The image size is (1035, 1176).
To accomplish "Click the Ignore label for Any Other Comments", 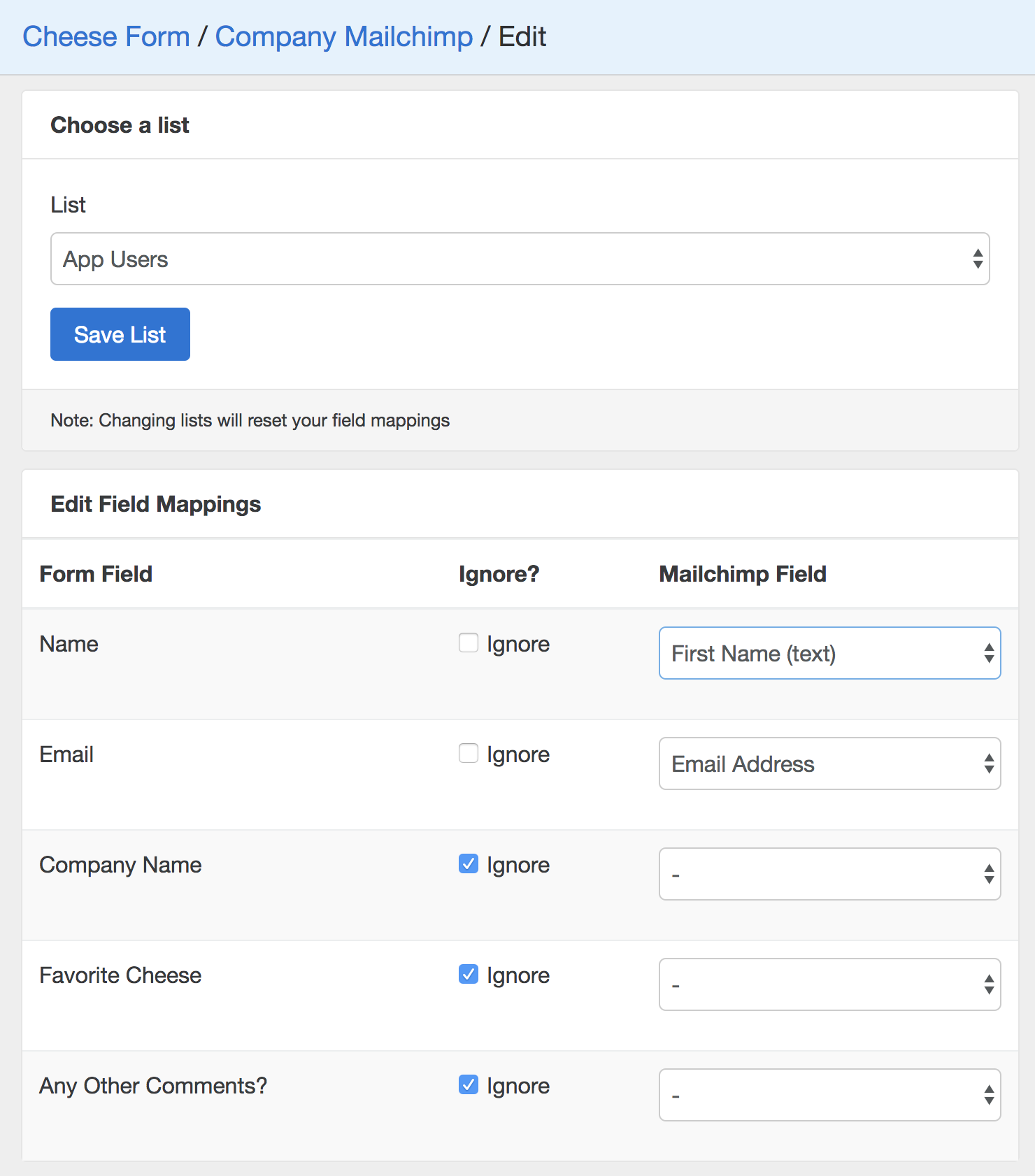I will [518, 1086].
